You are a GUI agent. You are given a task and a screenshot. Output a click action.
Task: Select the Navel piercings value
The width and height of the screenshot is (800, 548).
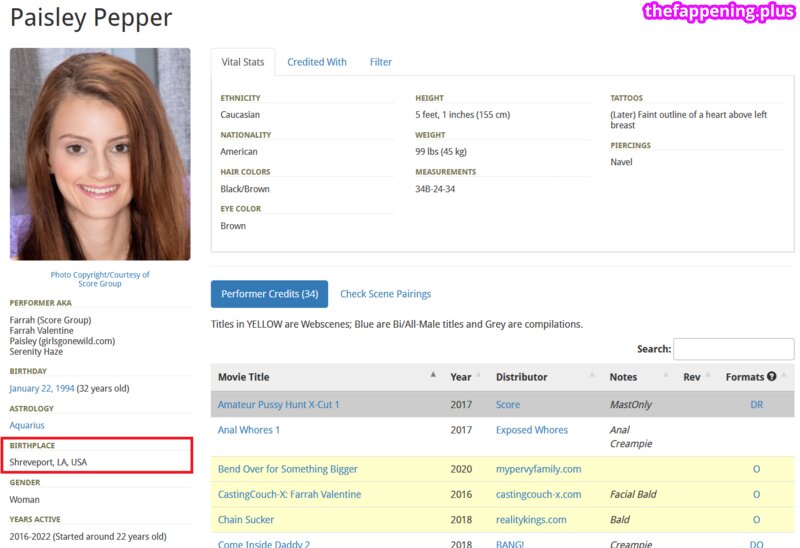point(621,162)
